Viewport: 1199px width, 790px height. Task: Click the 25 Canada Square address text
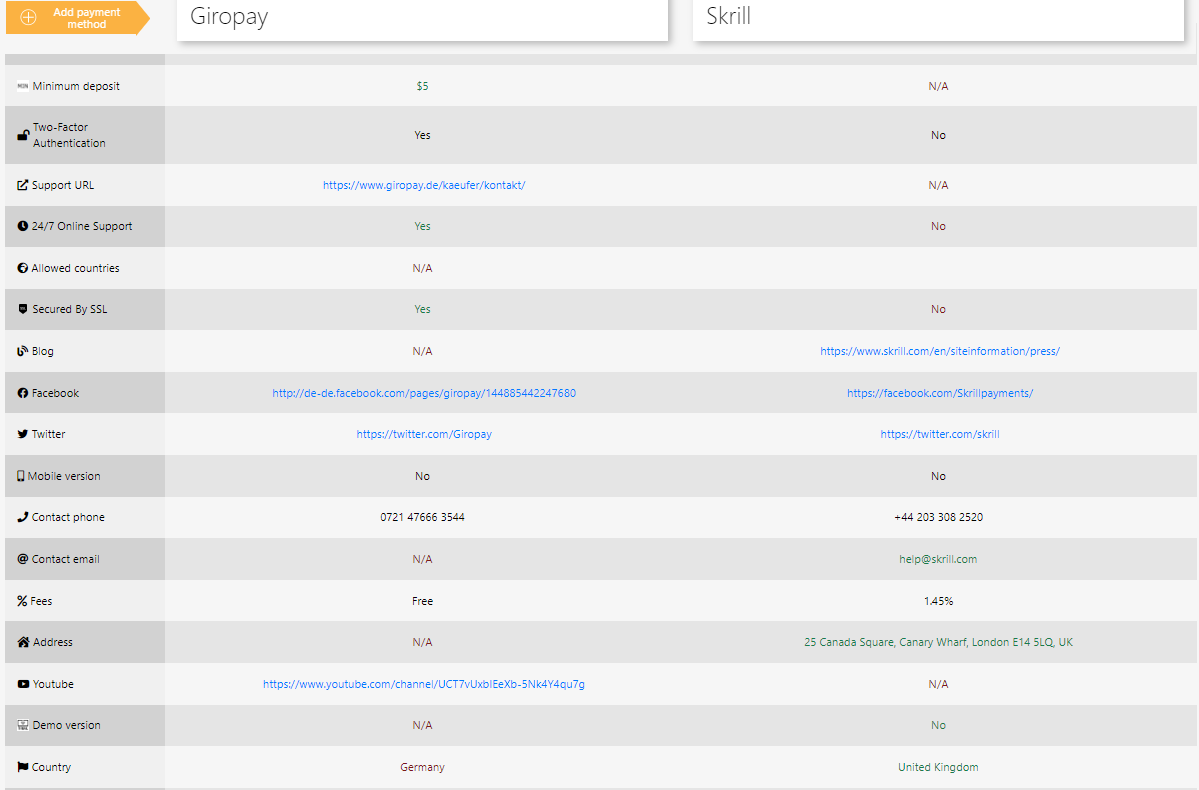(x=938, y=642)
